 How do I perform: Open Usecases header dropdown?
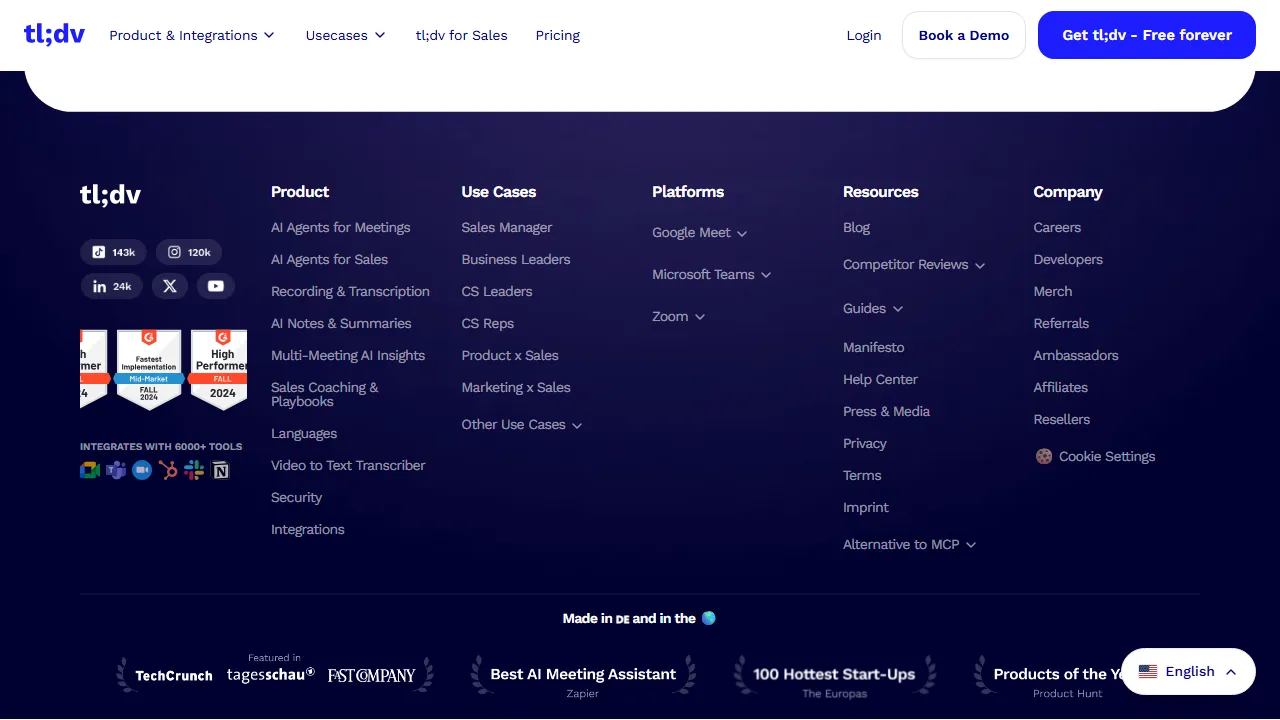click(x=346, y=35)
